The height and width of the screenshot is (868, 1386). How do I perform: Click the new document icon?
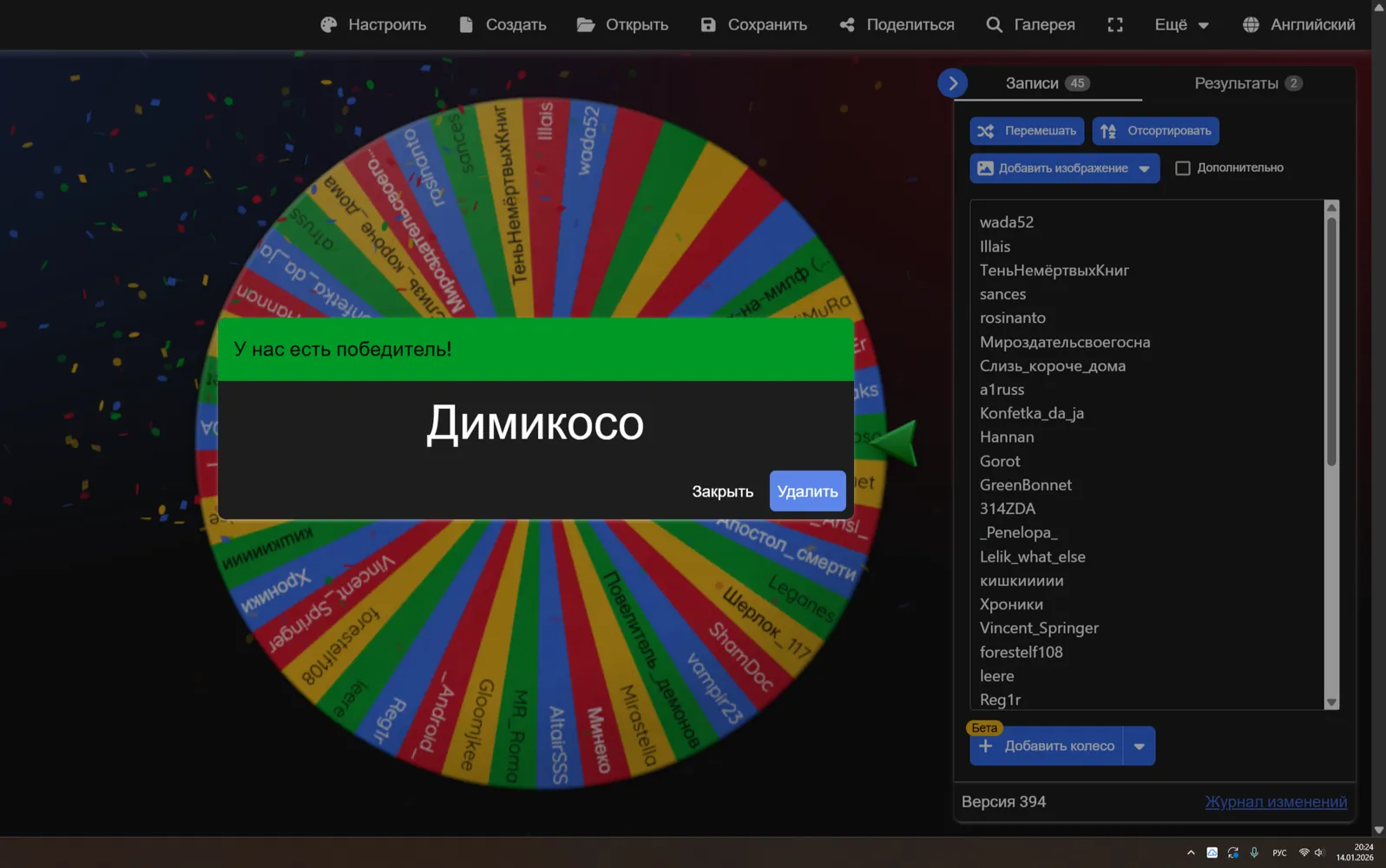466,24
